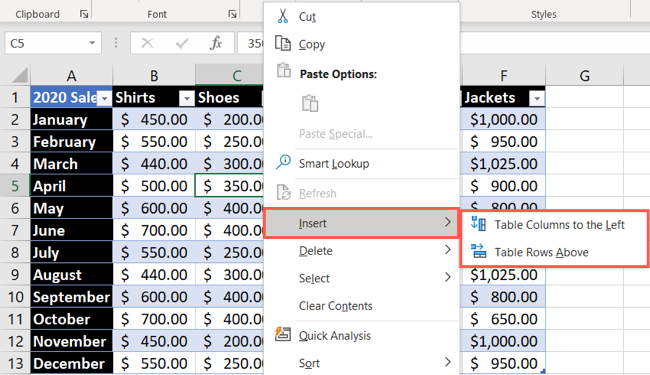
Task: Open the Select menu entry
Action: [361, 278]
